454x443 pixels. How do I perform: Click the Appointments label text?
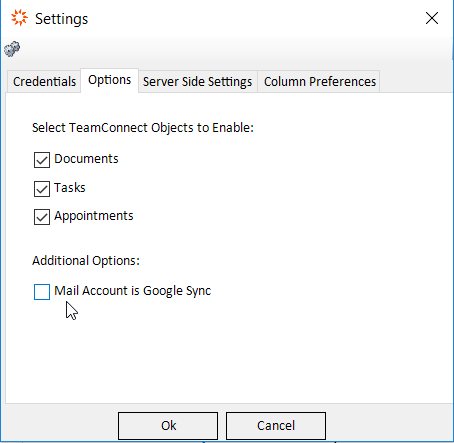[94, 216]
